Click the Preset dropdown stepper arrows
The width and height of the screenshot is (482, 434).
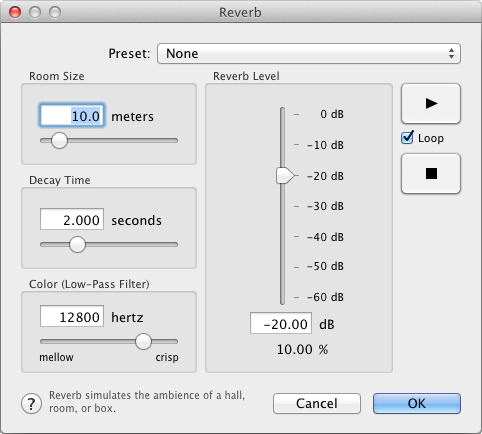451,53
